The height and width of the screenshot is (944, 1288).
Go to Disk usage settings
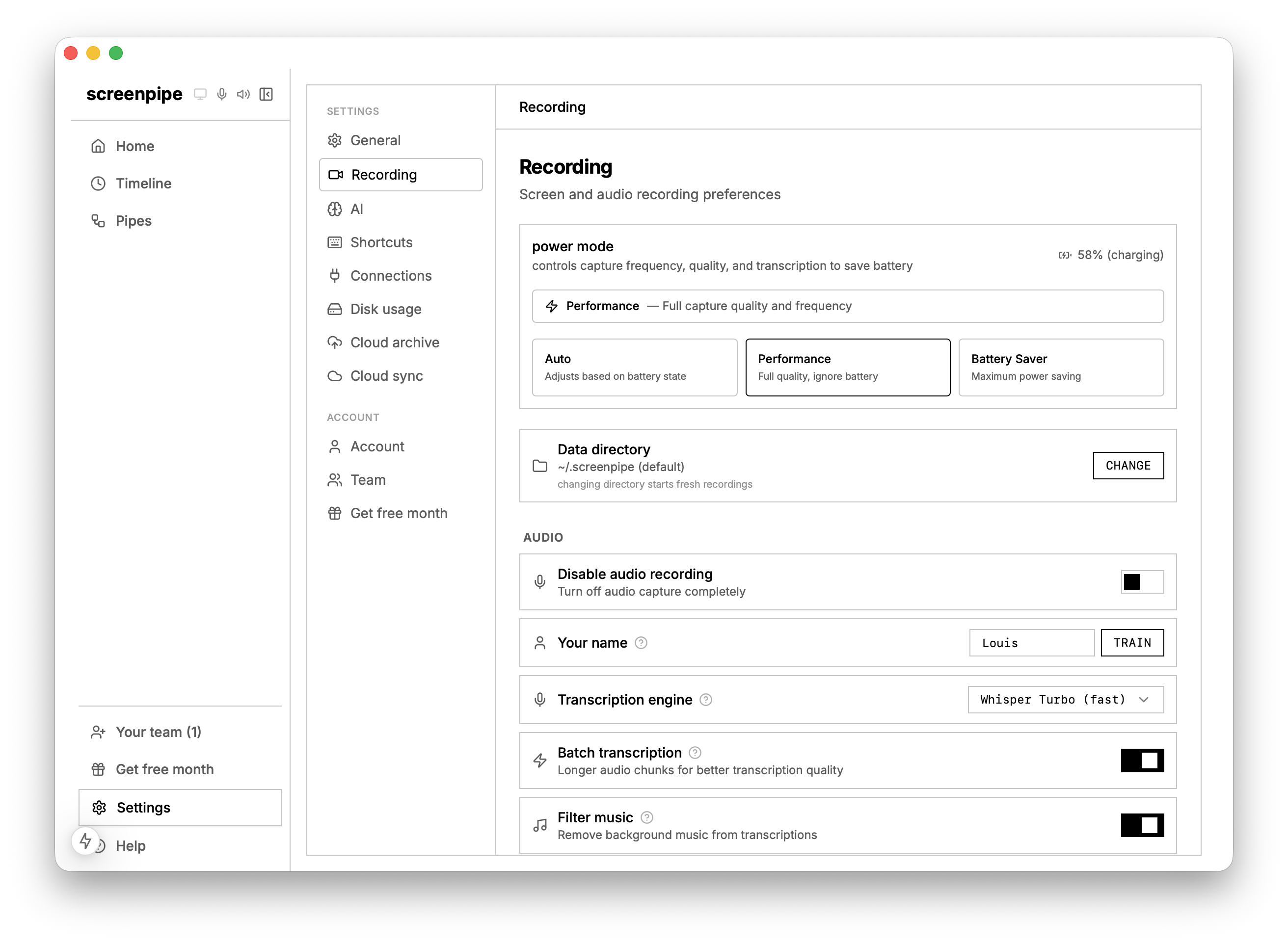coord(385,309)
